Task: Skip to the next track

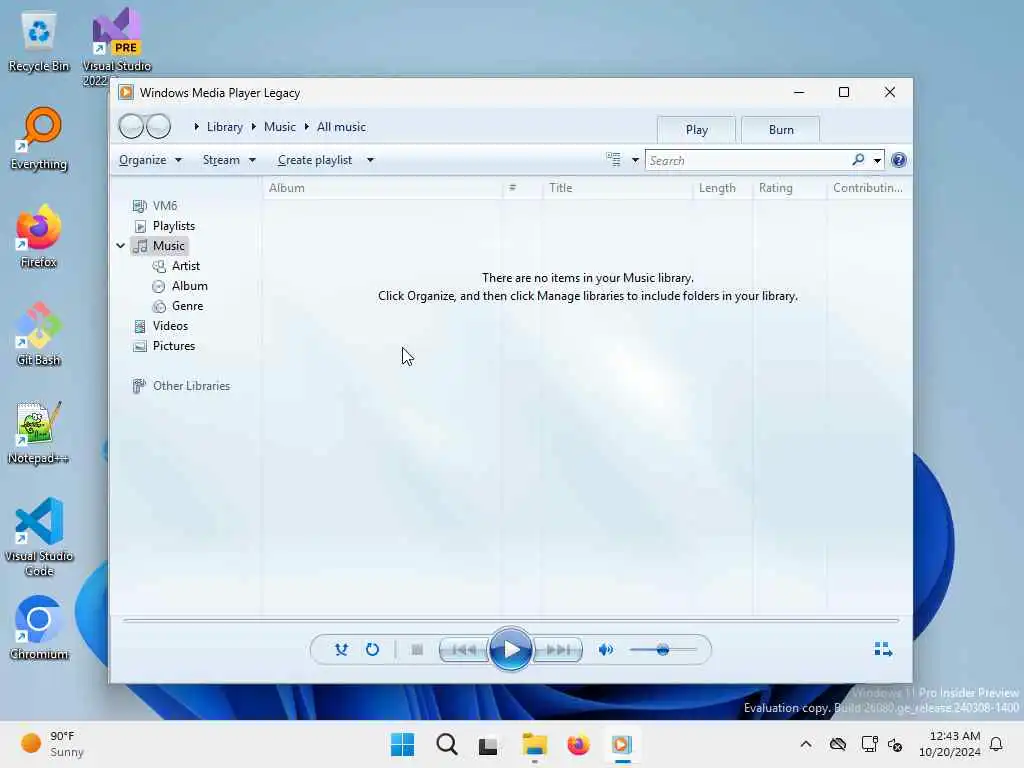Action: point(558,650)
